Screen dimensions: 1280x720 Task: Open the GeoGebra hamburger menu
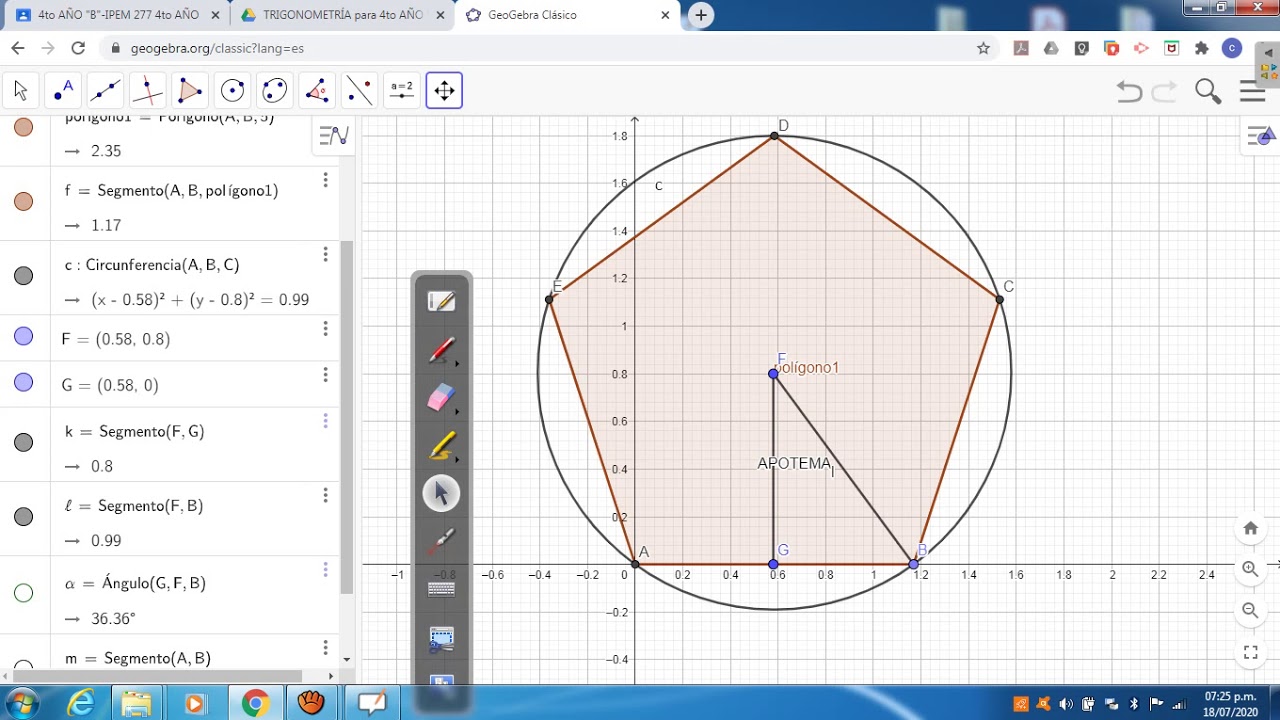pyautogui.click(x=1252, y=92)
